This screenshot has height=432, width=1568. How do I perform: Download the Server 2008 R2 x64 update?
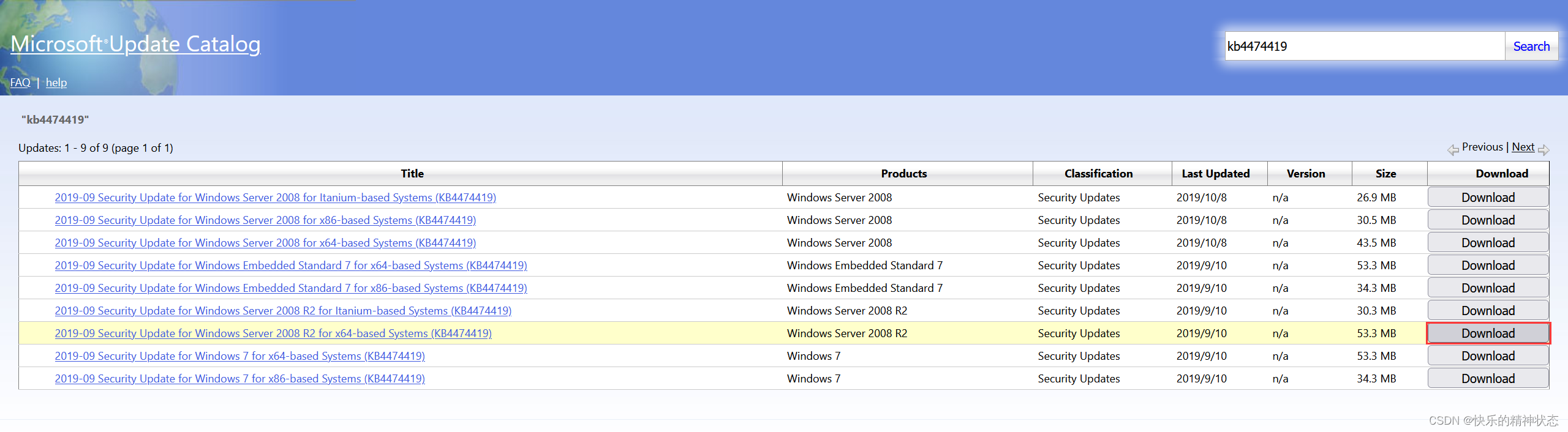click(1488, 333)
